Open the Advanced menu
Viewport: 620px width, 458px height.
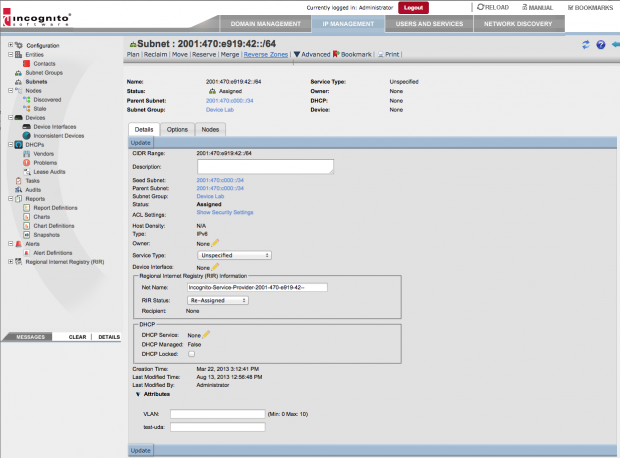(312, 54)
